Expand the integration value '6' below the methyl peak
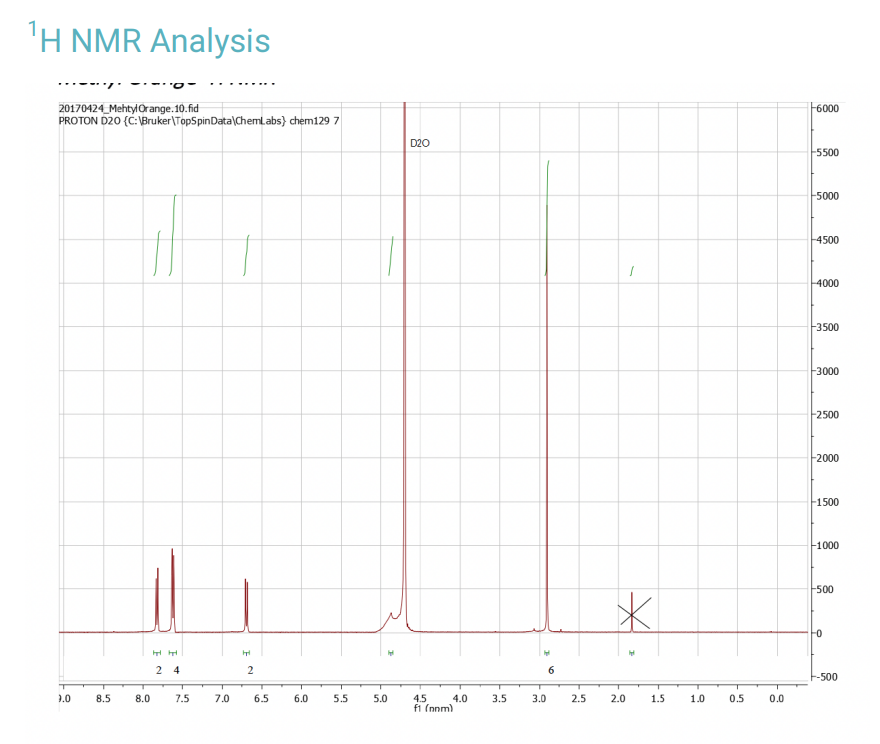The height and width of the screenshot is (744, 880). (549, 670)
